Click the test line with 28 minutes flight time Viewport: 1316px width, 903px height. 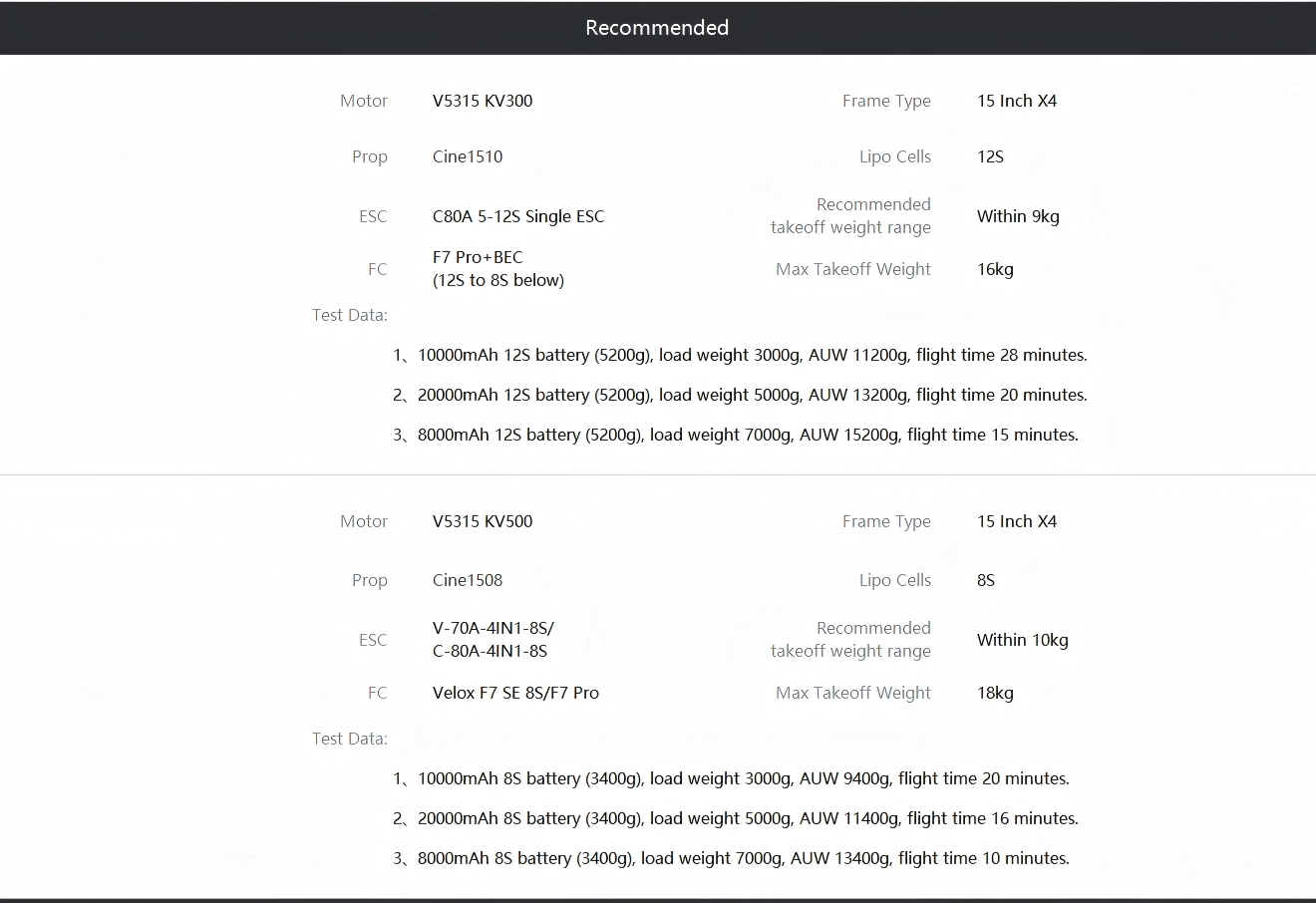(x=740, y=355)
